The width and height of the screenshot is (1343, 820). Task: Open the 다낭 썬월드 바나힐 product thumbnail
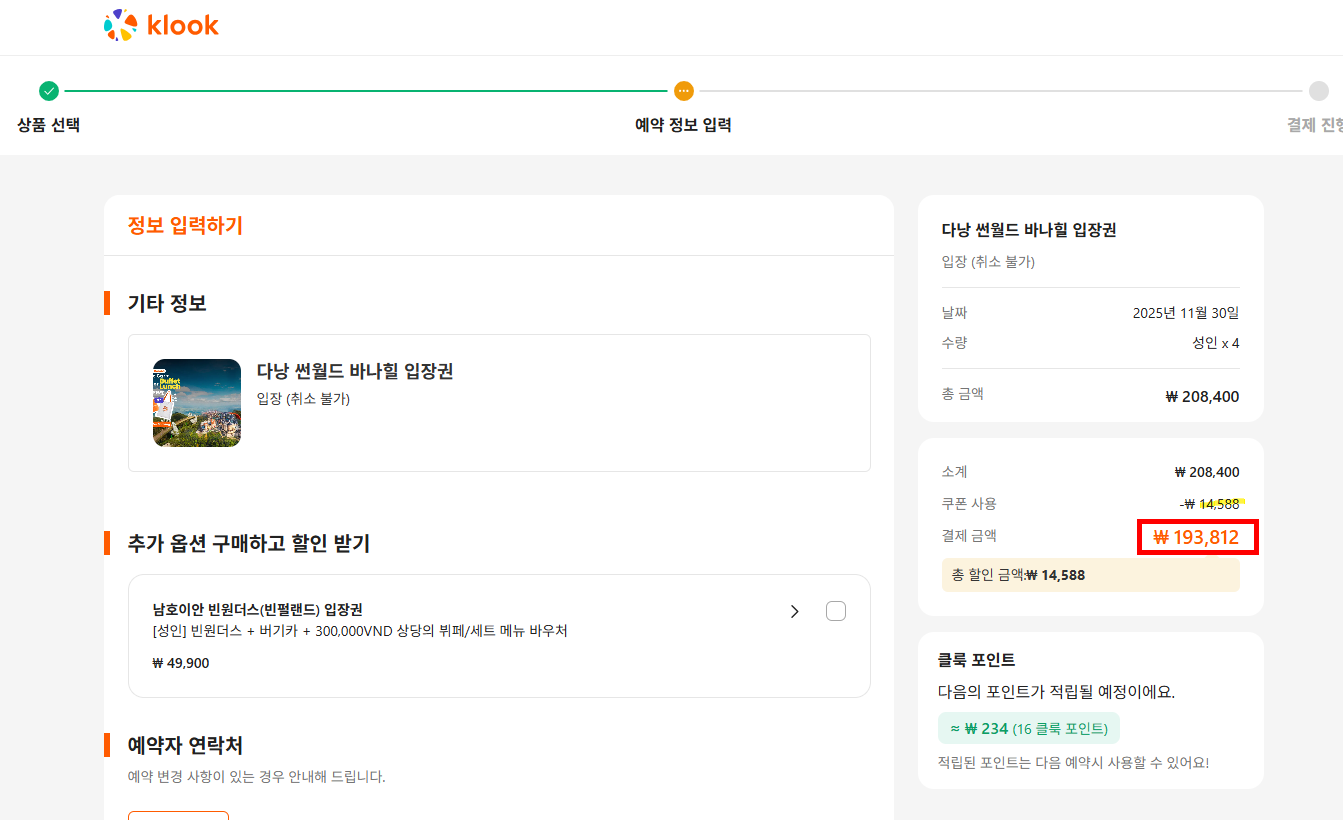(197, 403)
